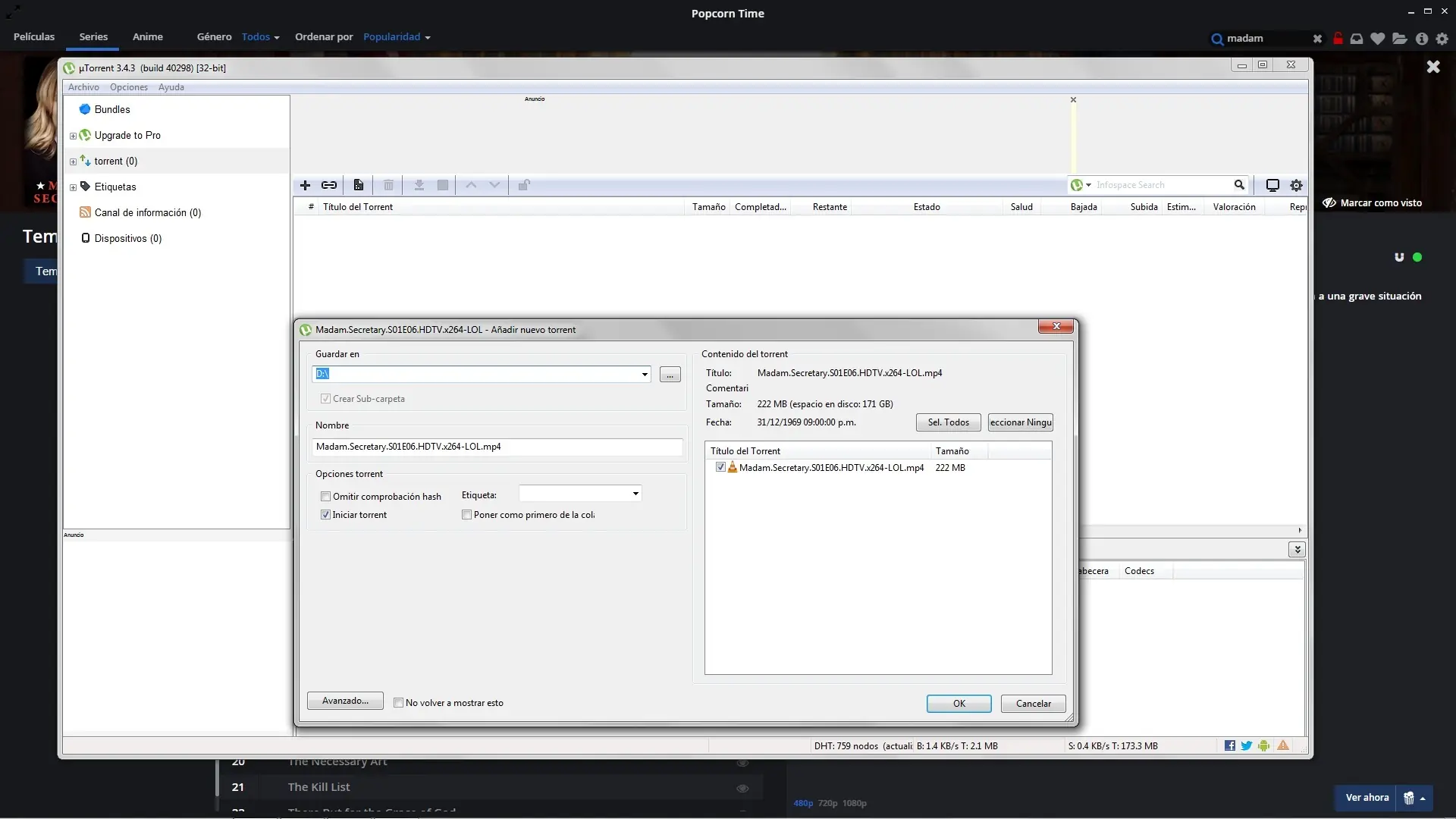Open the Archivo menu

83,87
